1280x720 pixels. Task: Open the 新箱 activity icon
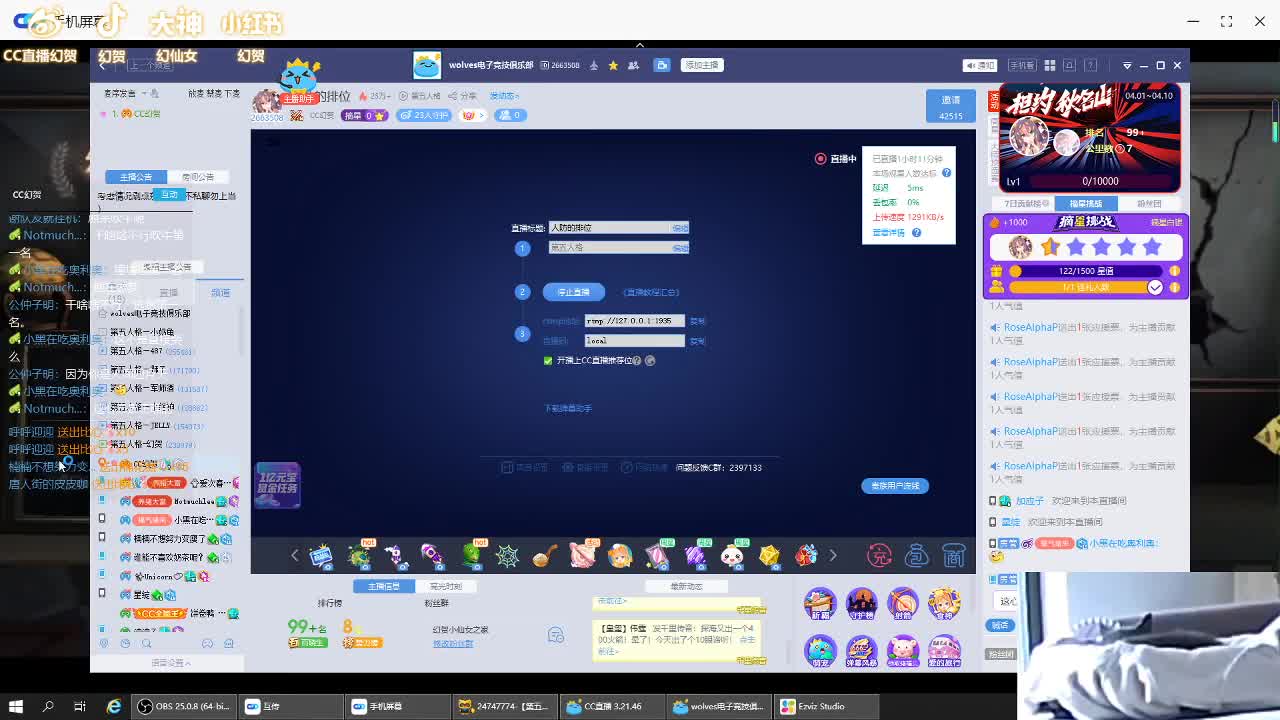pyautogui.click(x=820, y=605)
